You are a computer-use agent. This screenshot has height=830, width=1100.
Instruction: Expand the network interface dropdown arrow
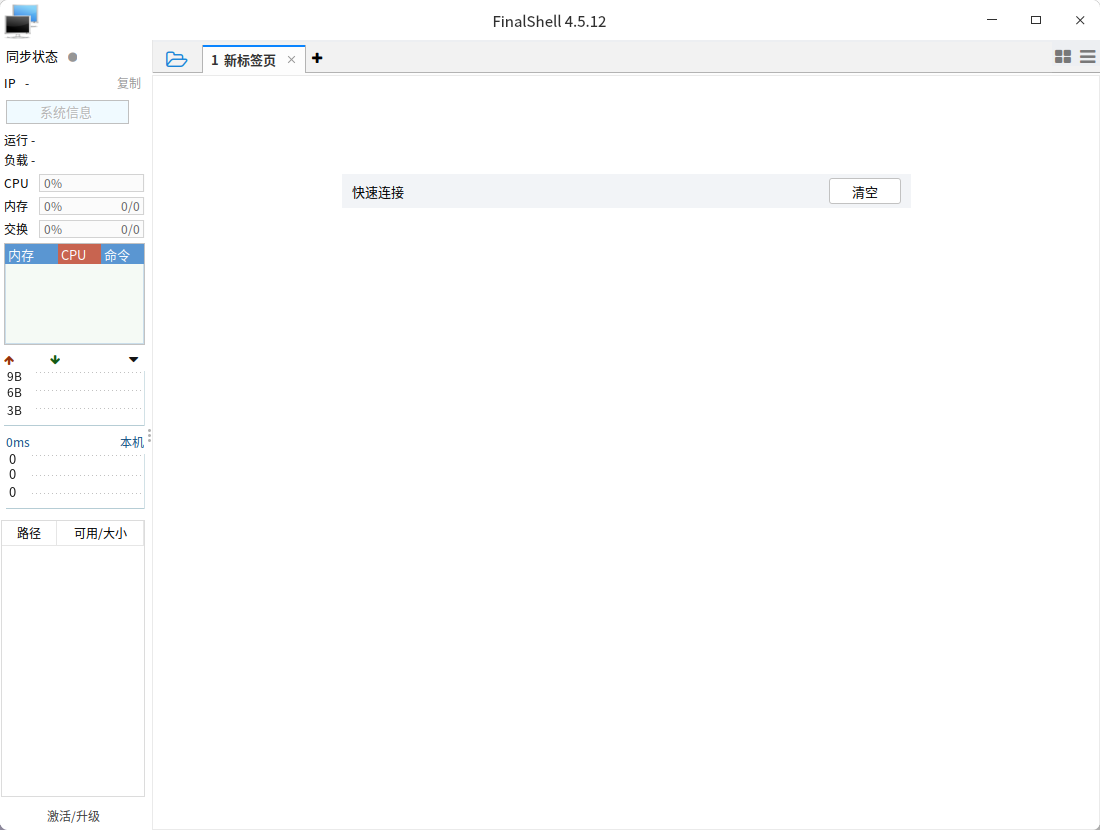point(133,360)
